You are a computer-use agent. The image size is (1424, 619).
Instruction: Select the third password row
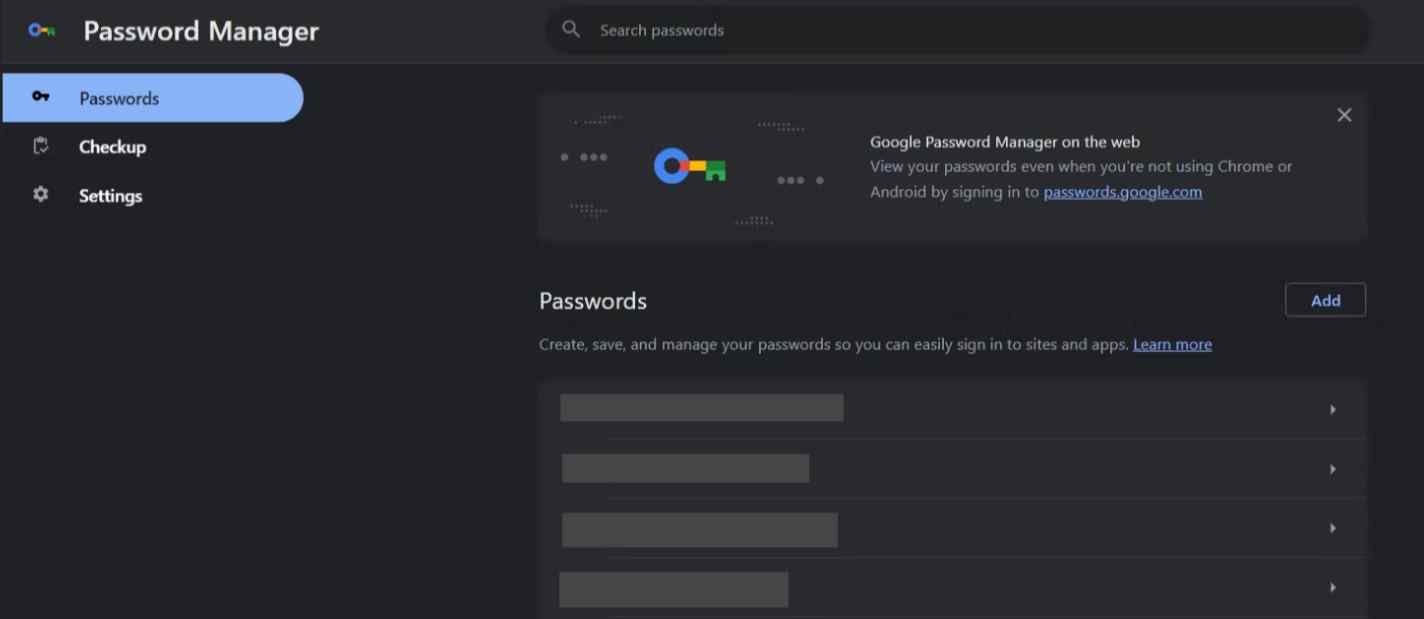(950, 529)
